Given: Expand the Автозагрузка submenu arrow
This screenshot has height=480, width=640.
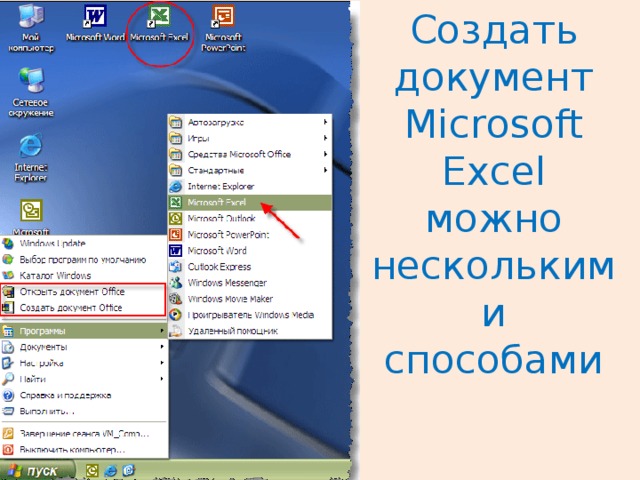Looking at the screenshot, I should tap(325, 122).
